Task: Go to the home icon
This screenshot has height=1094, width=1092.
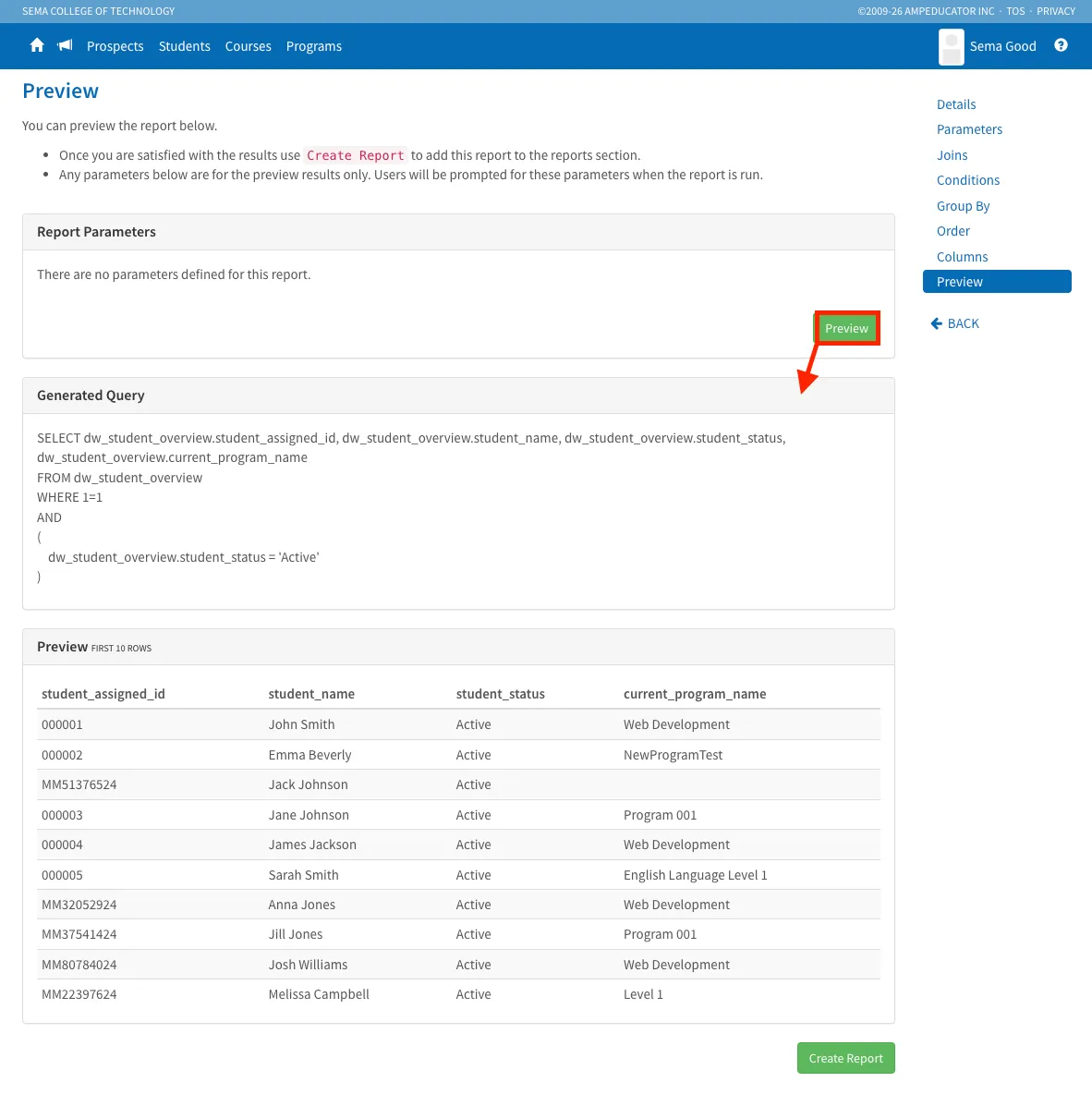Action: tap(37, 45)
